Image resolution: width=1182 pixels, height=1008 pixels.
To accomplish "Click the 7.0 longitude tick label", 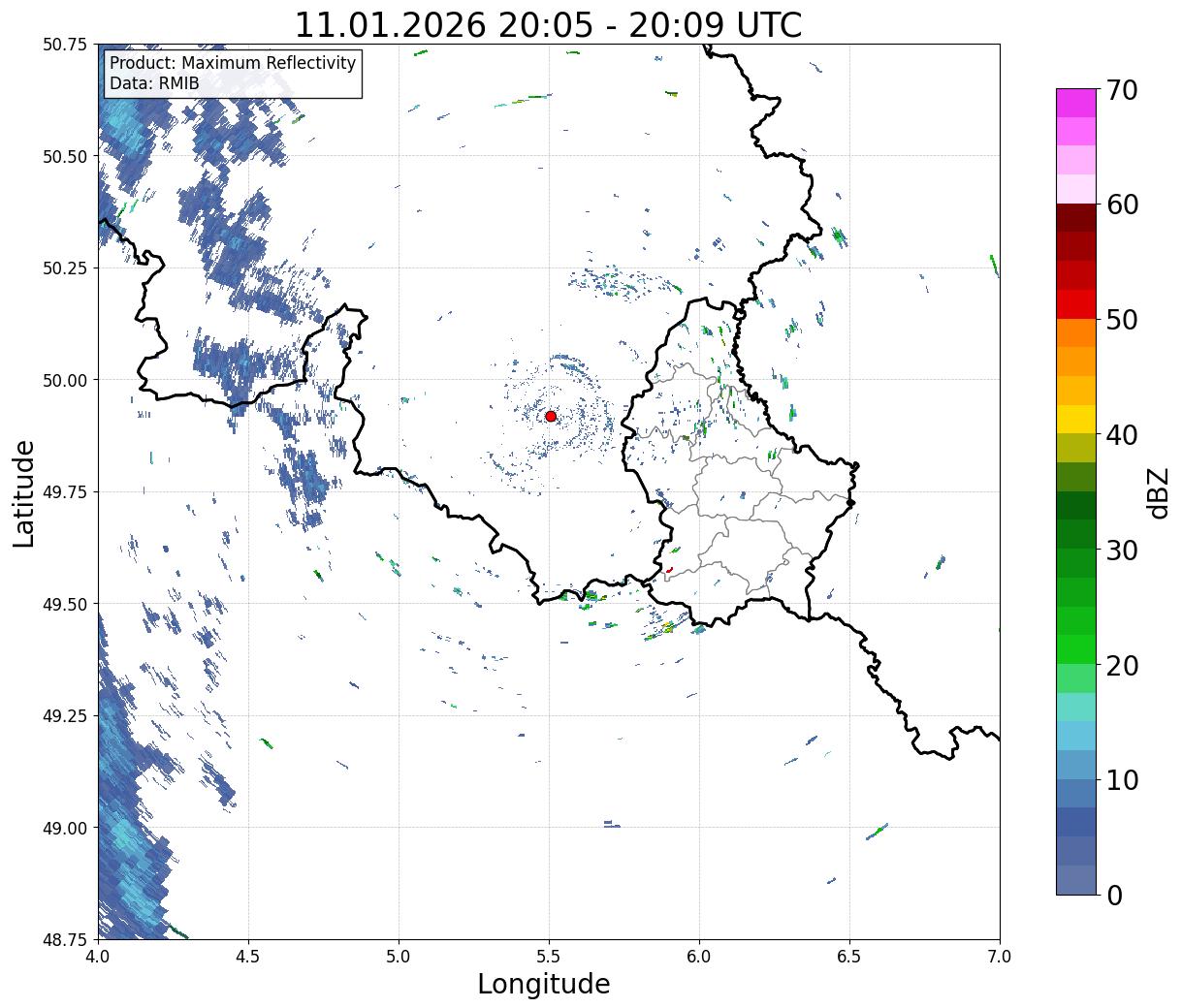I will pos(1000,956).
